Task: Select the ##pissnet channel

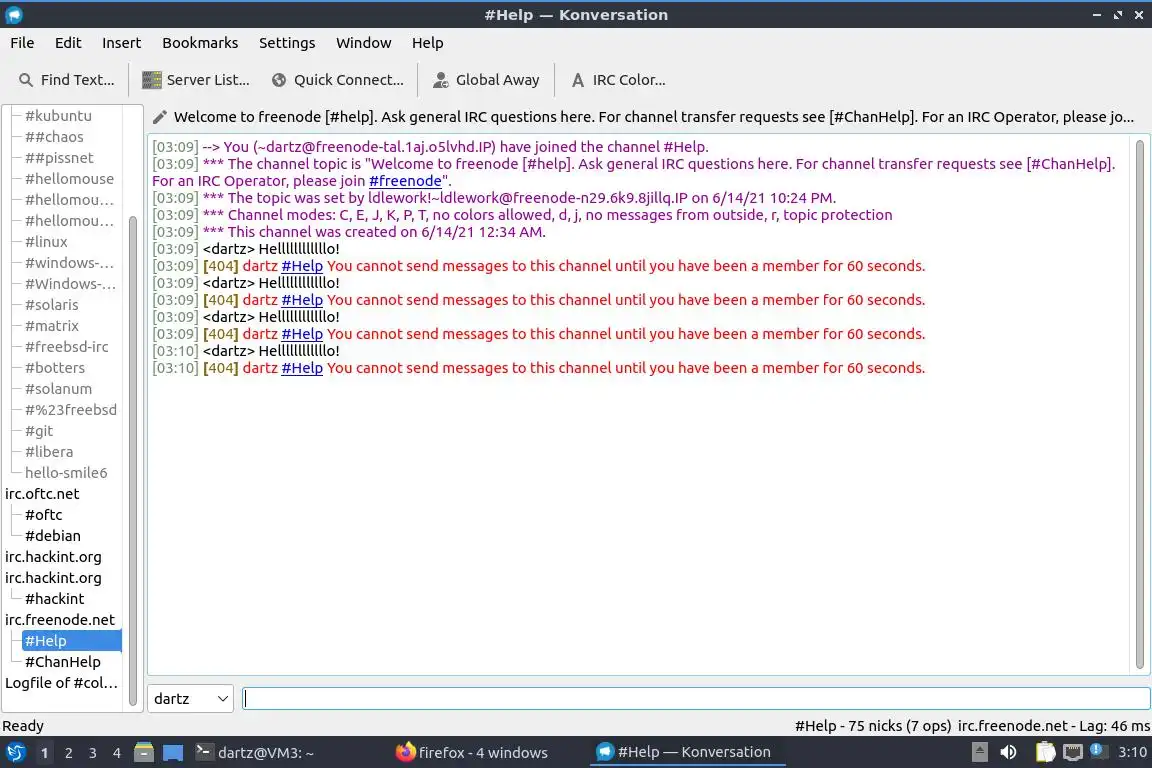Action: tap(60, 158)
